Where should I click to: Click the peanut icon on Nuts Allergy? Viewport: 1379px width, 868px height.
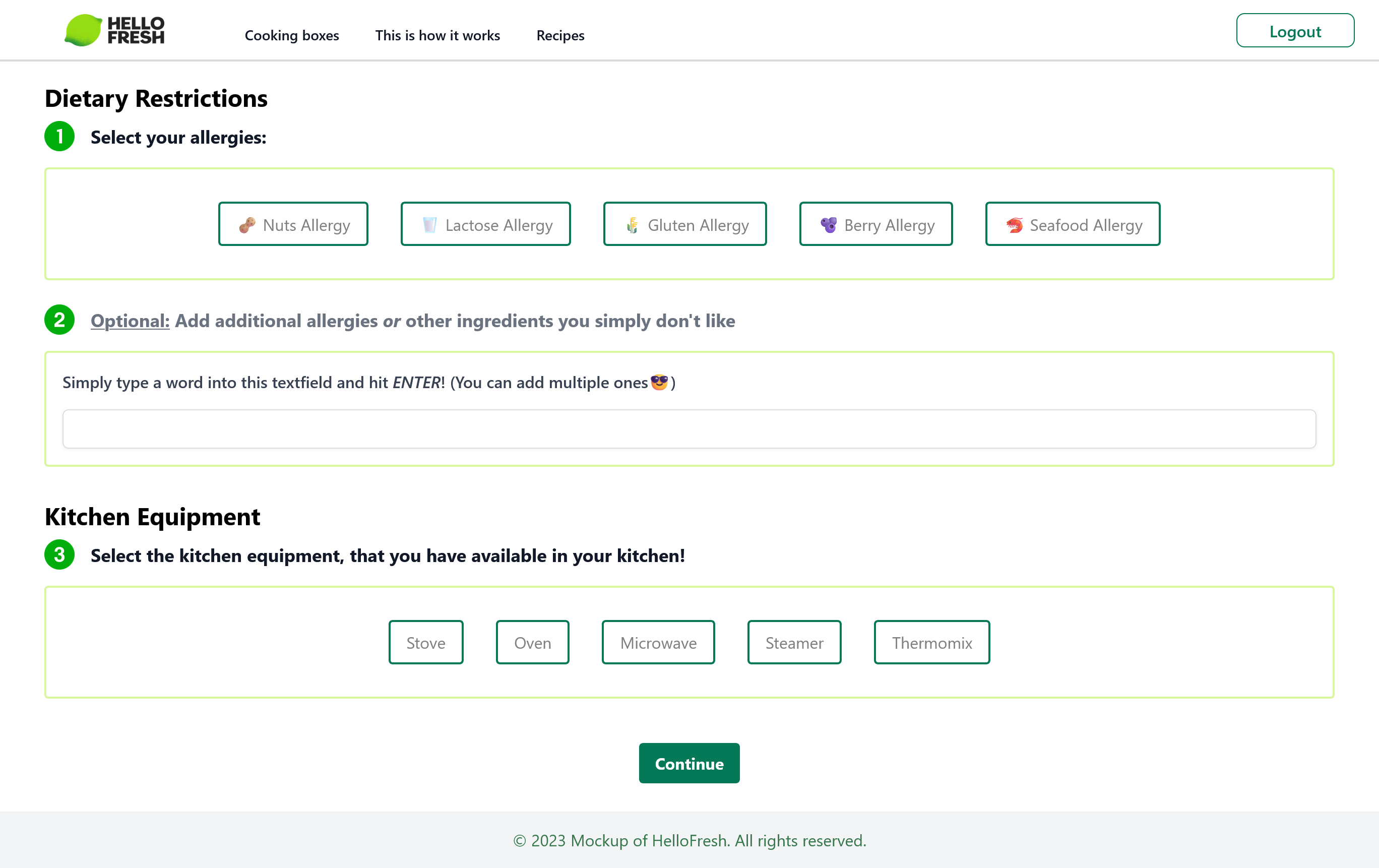pos(247,225)
